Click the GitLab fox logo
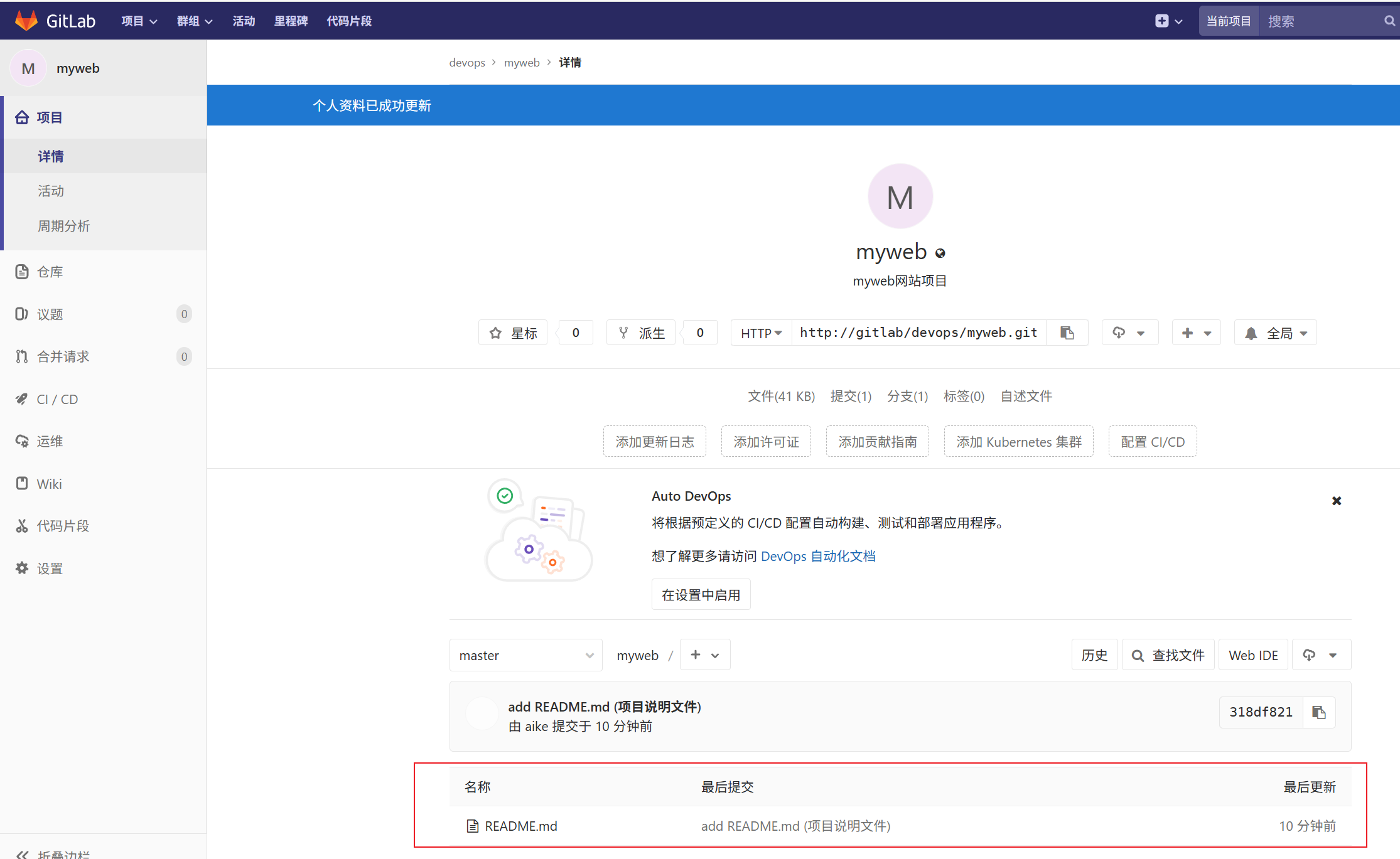Viewport: 1400px width, 859px height. [26, 20]
